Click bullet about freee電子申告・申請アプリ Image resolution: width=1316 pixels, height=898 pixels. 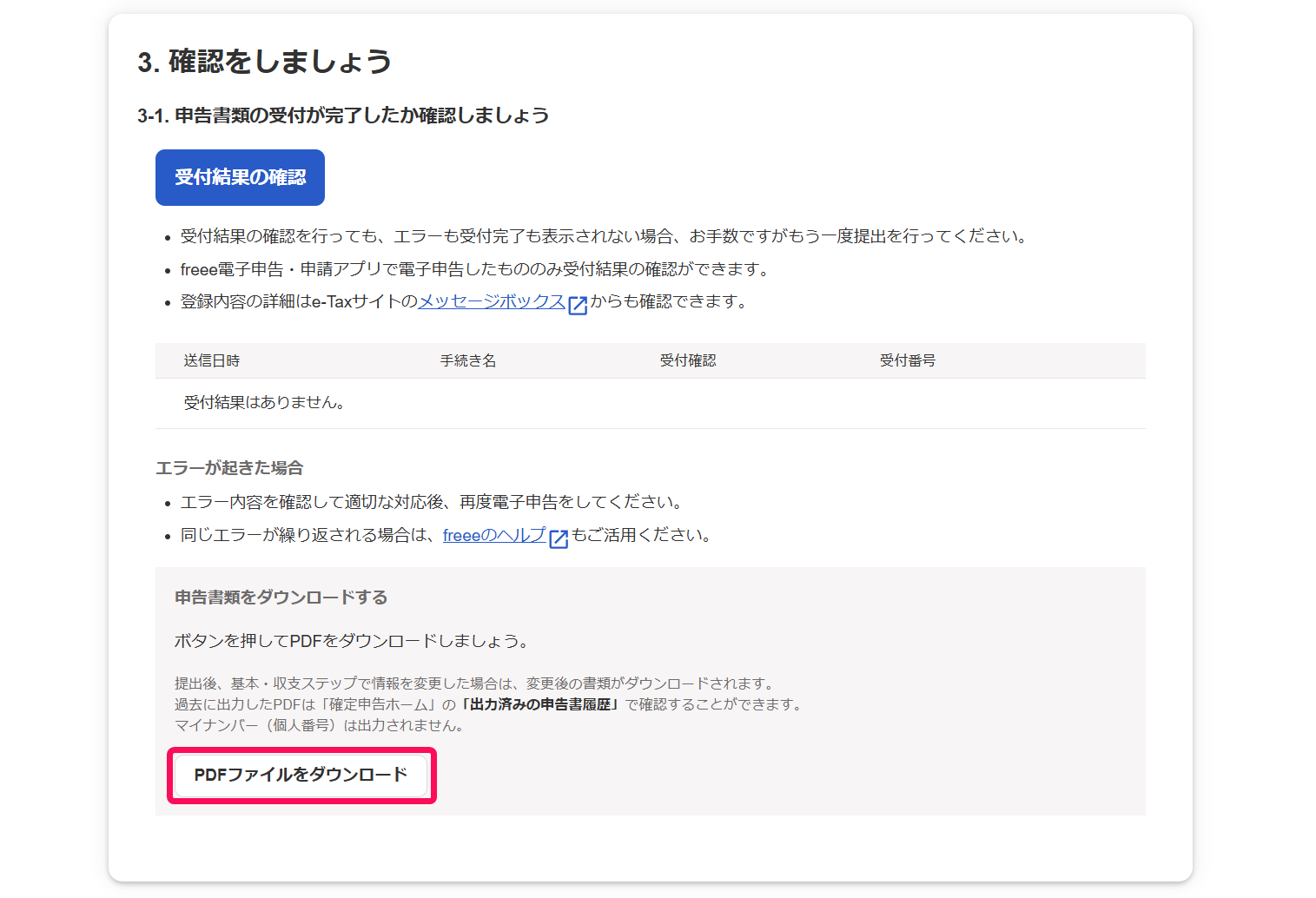(x=476, y=269)
